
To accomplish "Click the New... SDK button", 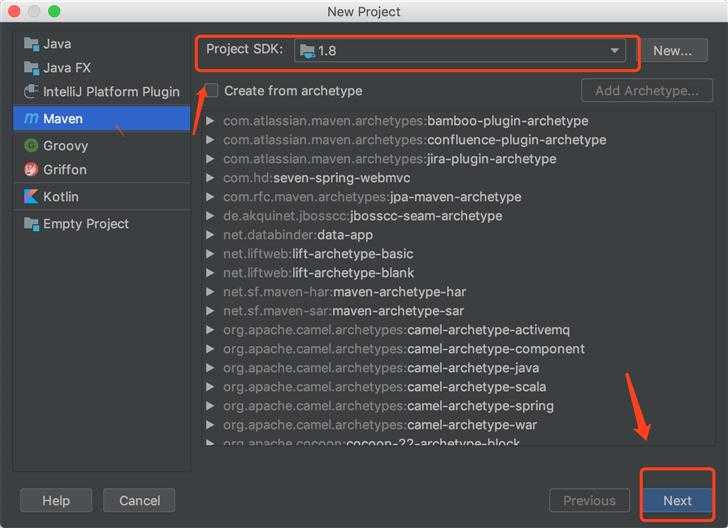I will tap(675, 50).
